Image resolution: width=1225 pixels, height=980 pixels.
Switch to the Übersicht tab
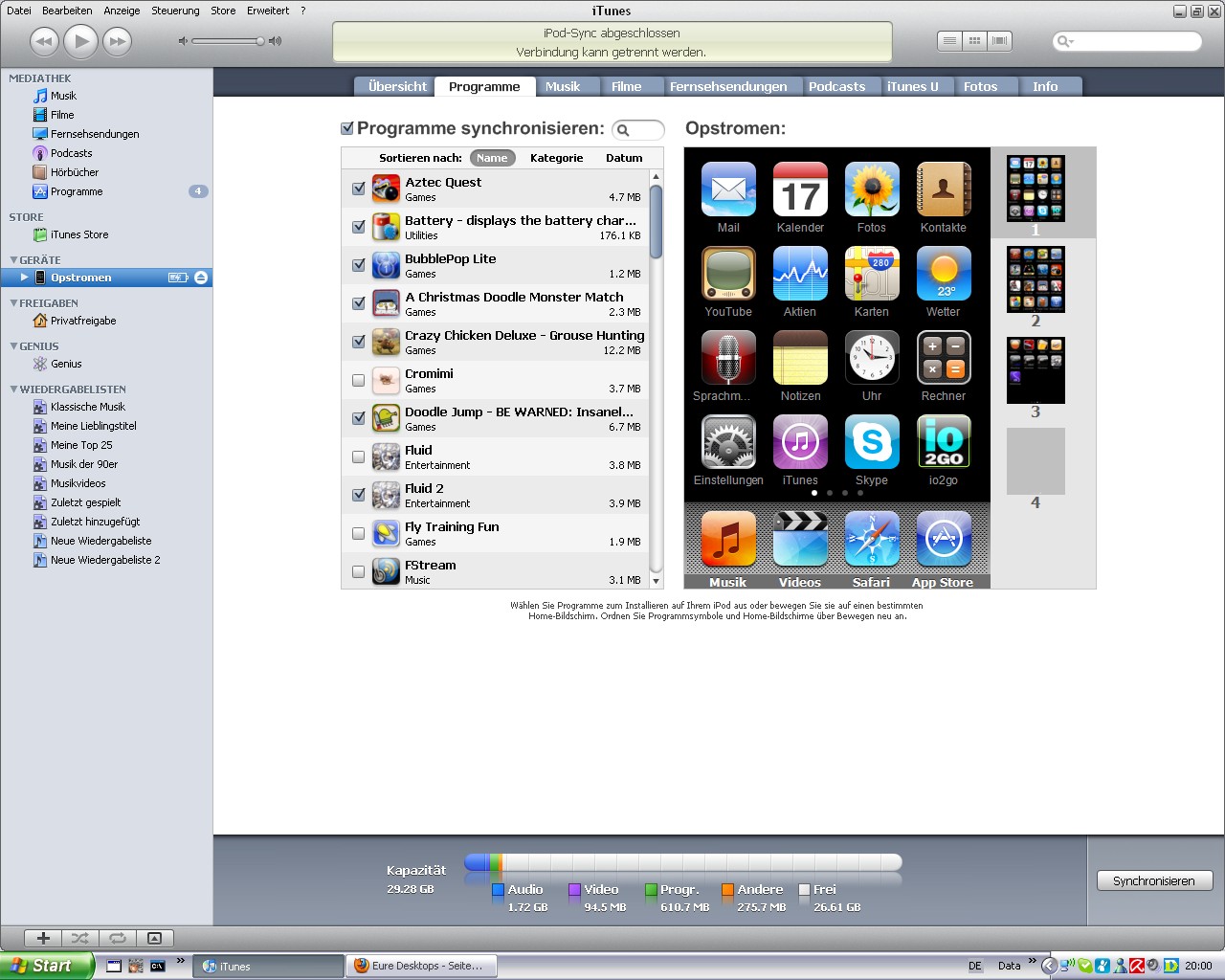[x=397, y=86]
